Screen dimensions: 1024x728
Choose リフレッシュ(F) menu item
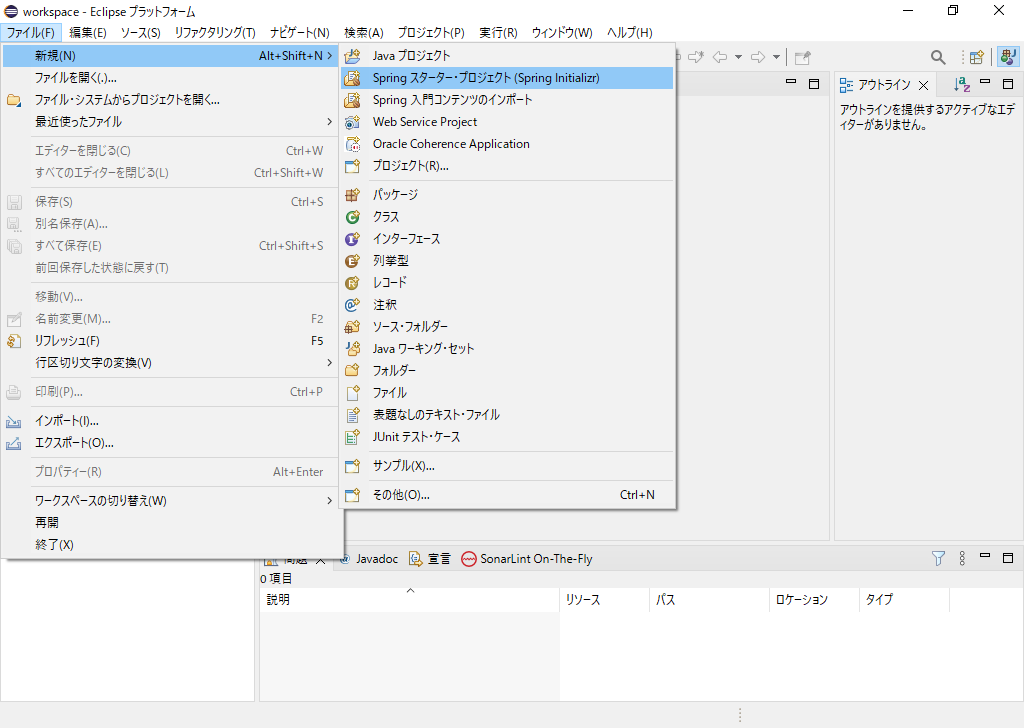point(170,341)
